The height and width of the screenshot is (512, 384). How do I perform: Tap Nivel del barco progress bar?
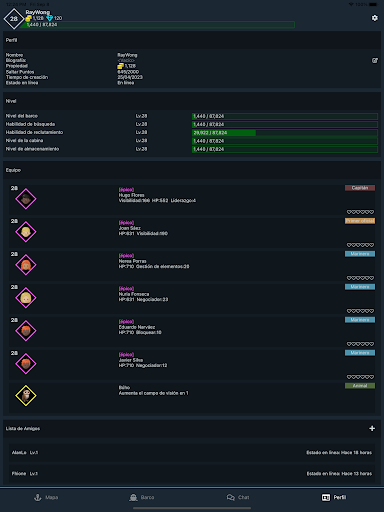[x=285, y=116]
